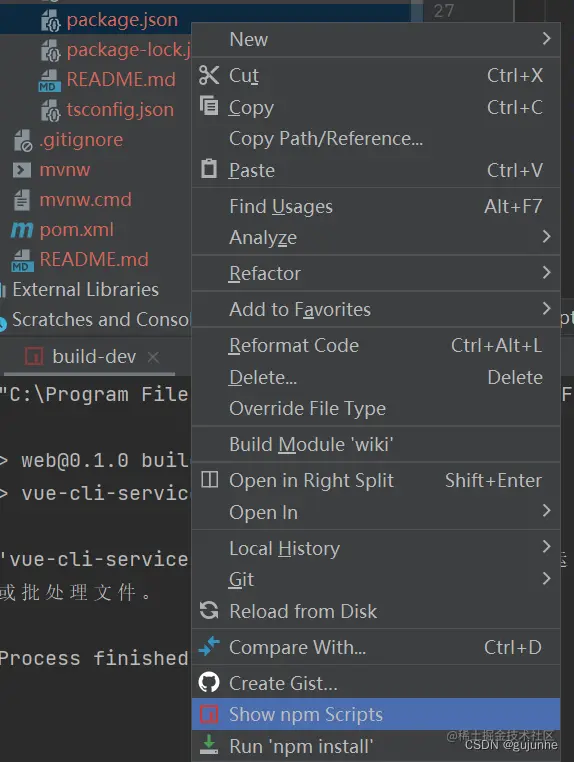This screenshot has height=762, width=574.
Task: Click the npm icon on build-dev tab
Action: click(34, 356)
